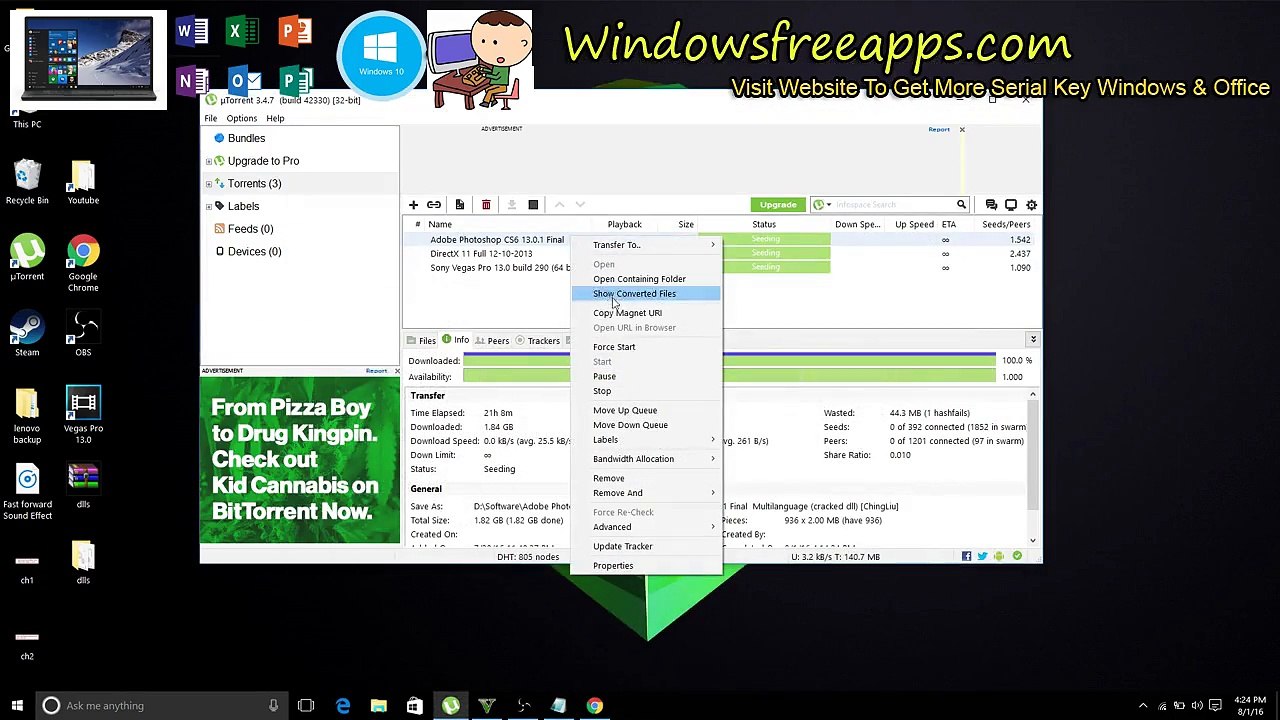The height and width of the screenshot is (720, 1280).
Task: Close the top advertisement banner
Action: [x=962, y=129]
